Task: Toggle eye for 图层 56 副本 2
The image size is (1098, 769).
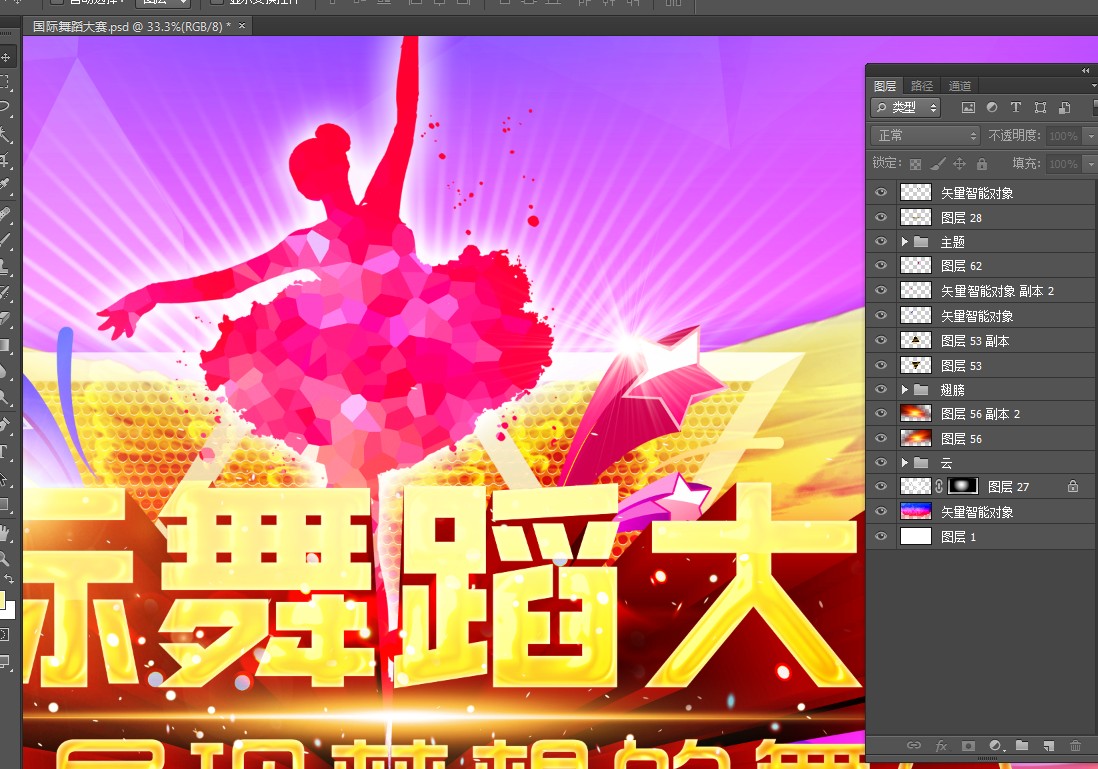Action: coord(881,413)
